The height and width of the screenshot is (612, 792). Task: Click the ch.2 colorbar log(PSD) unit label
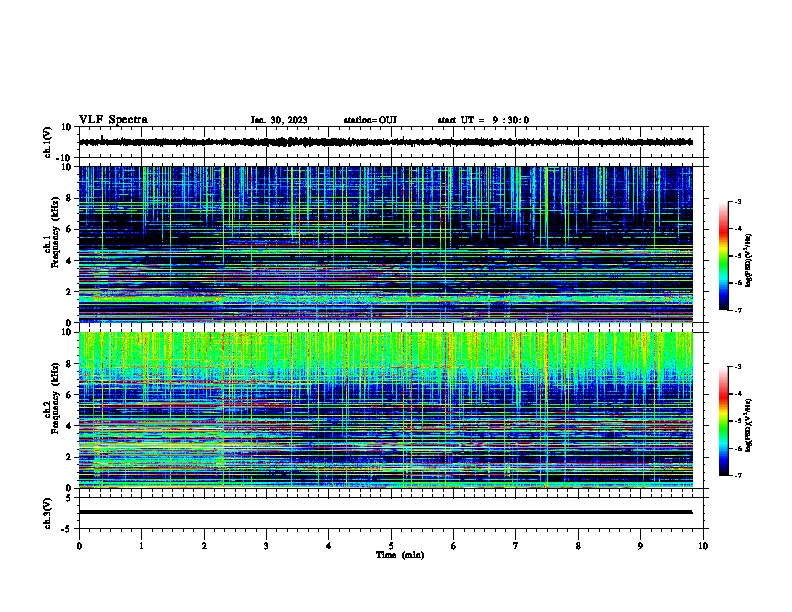click(748, 426)
